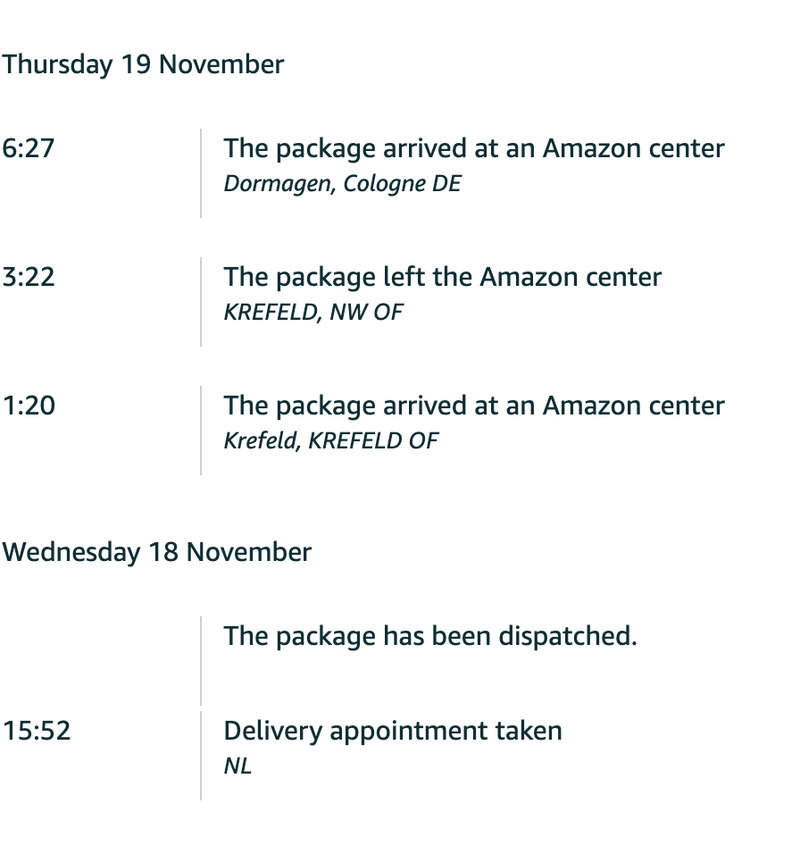
Task: Click the divider line beside the 1:20 entry
Action: [x=201, y=430]
